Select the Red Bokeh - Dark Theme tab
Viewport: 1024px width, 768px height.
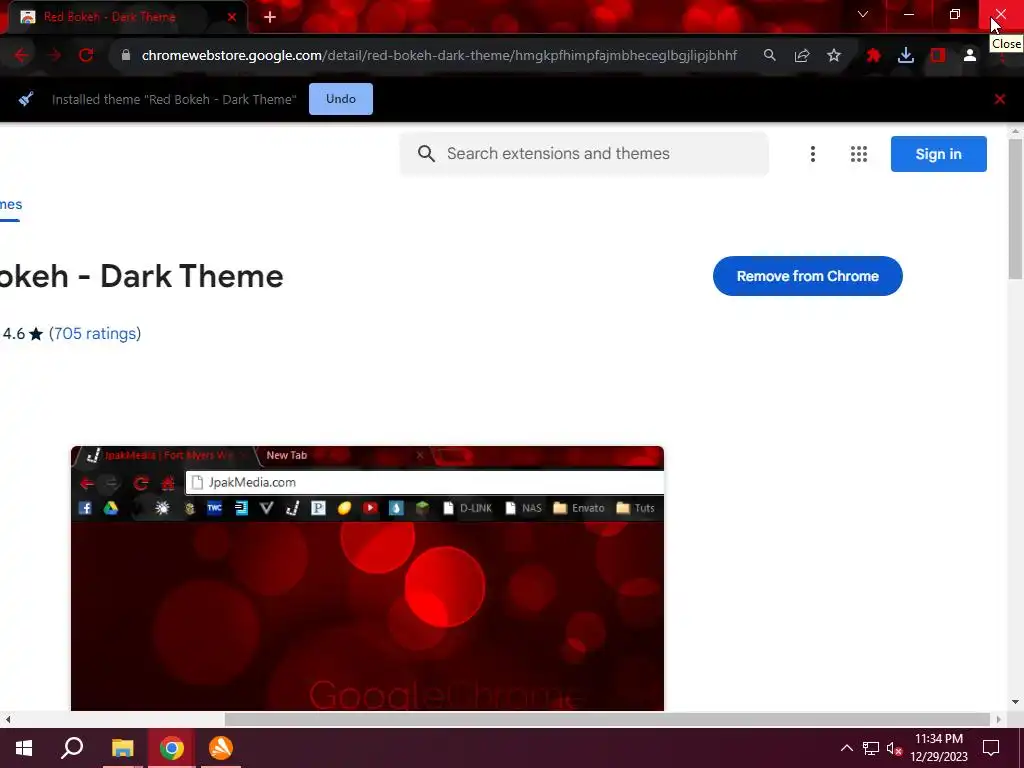pos(124,17)
